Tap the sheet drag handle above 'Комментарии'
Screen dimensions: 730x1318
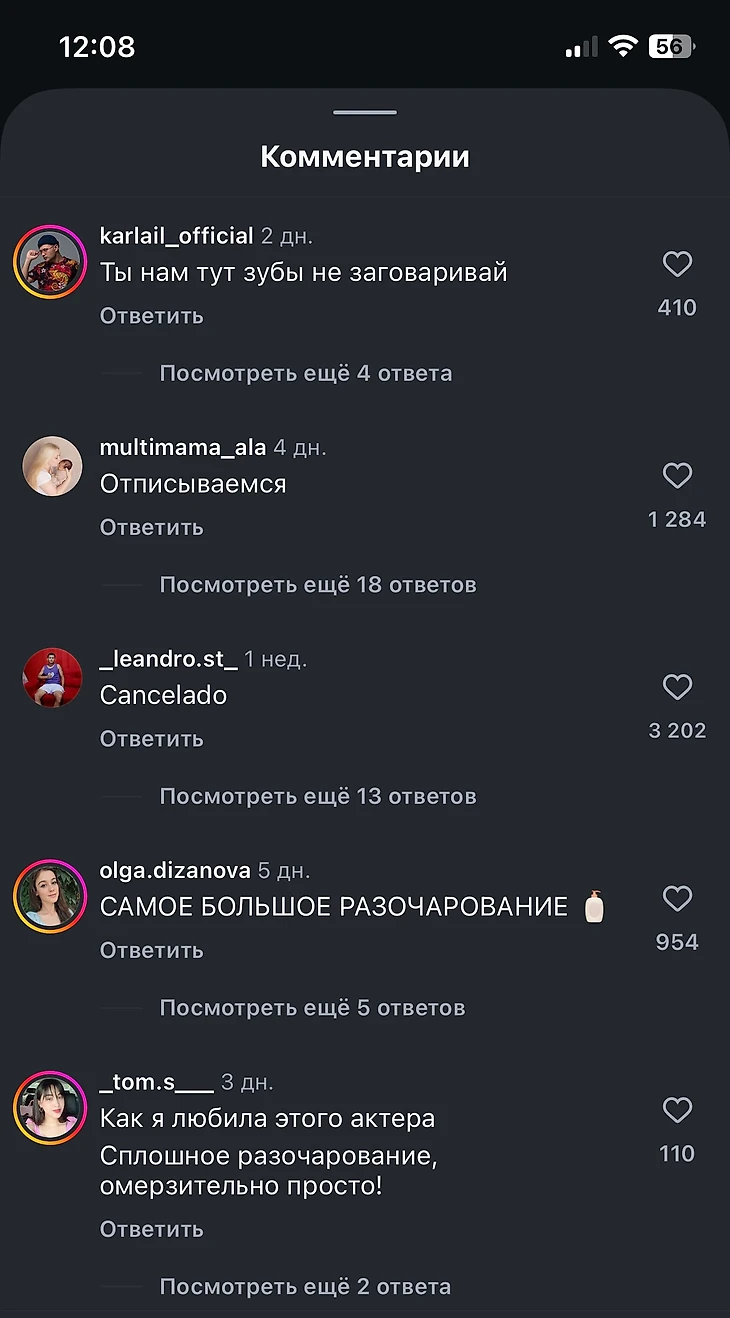[365, 112]
